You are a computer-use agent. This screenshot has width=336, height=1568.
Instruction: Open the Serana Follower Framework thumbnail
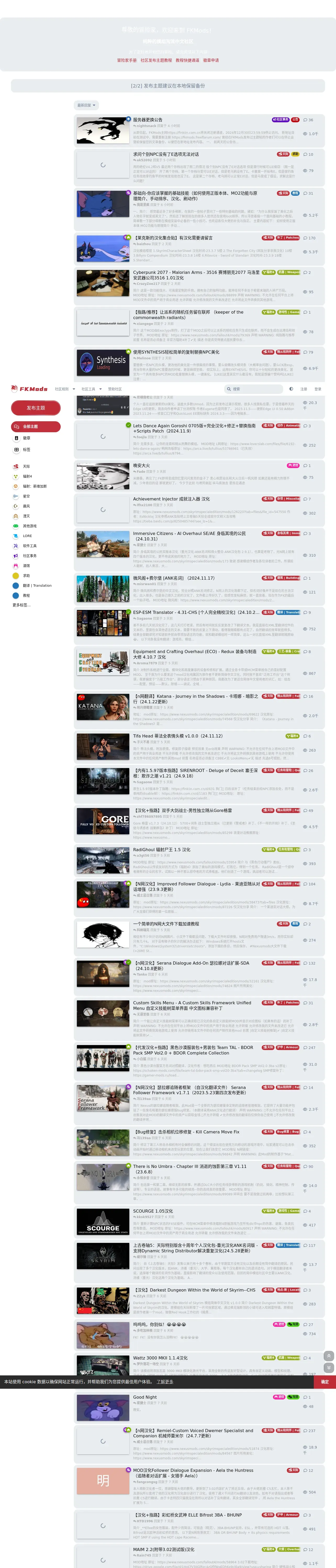click(x=103, y=1098)
